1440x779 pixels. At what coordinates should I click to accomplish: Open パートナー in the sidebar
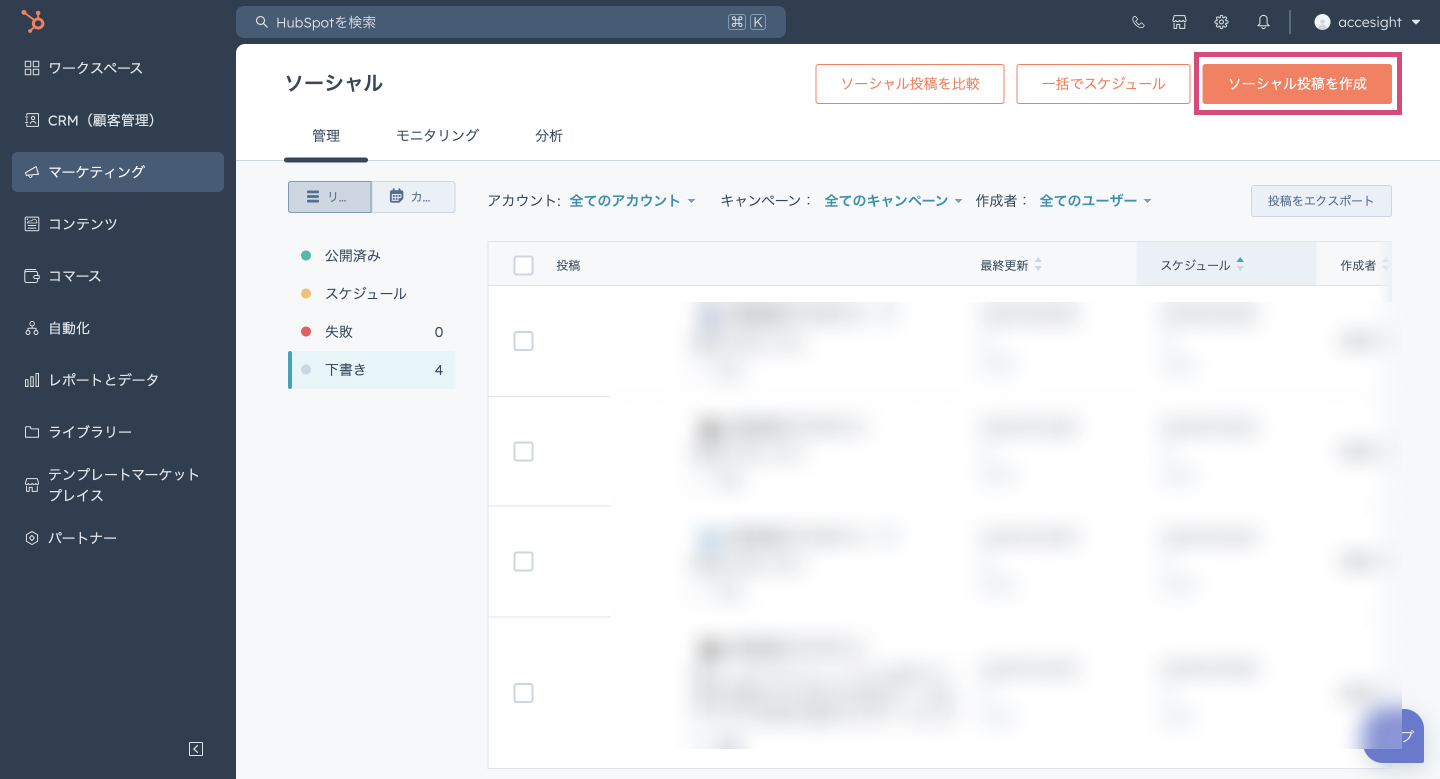118,538
